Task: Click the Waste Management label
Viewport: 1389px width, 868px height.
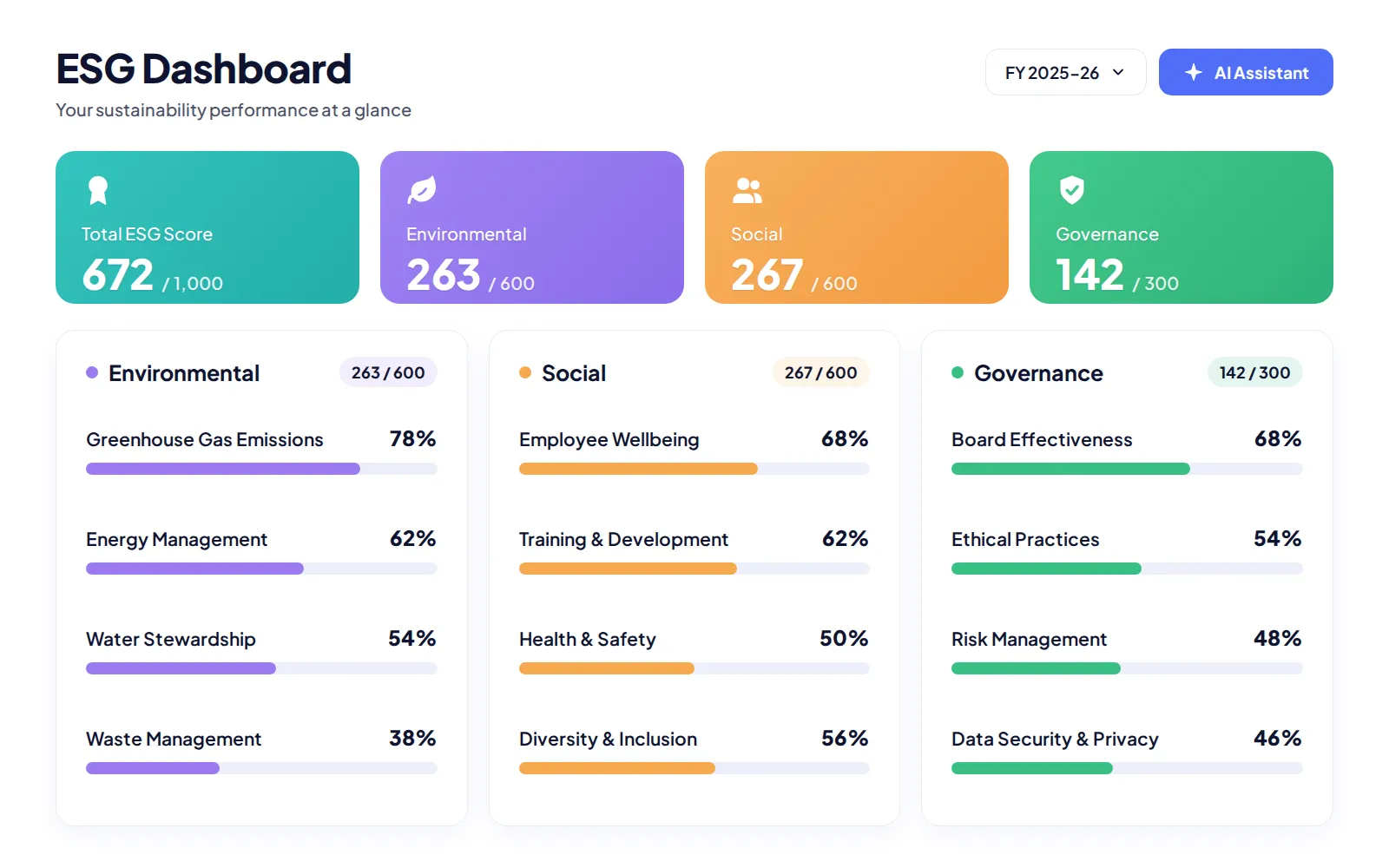Action: (174, 740)
